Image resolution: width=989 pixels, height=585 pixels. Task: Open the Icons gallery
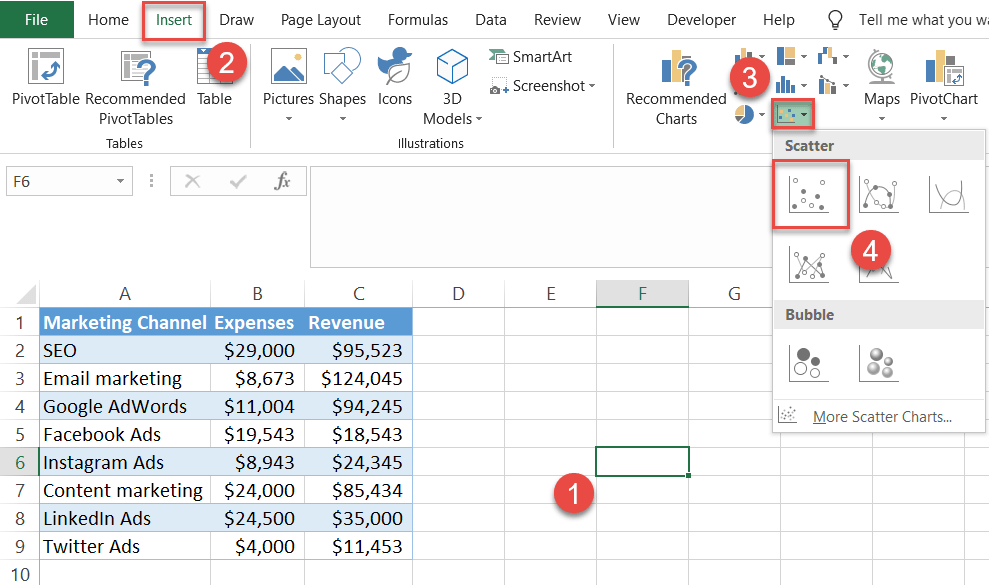pyautogui.click(x=395, y=85)
